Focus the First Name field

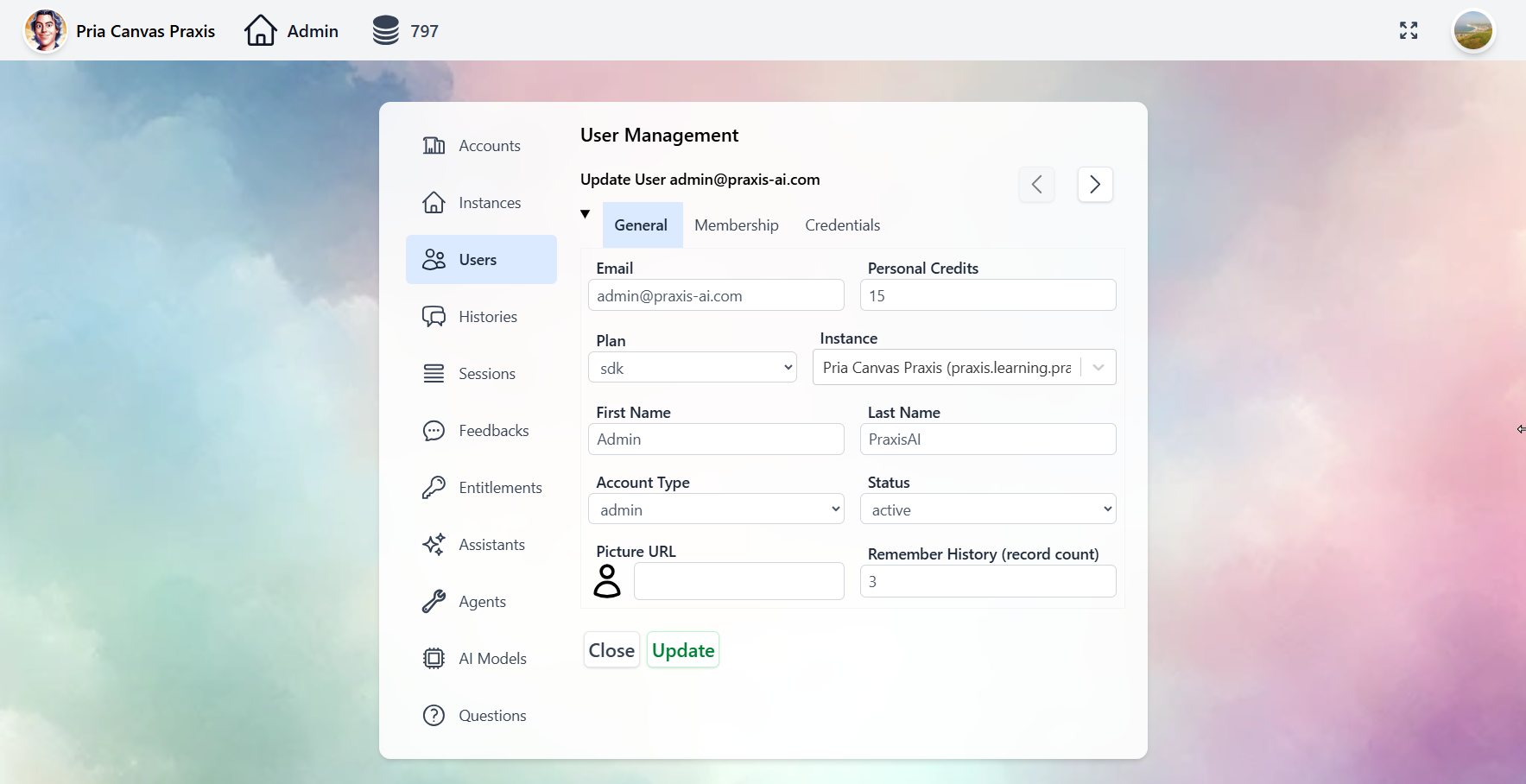pyautogui.click(x=716, y=439)
